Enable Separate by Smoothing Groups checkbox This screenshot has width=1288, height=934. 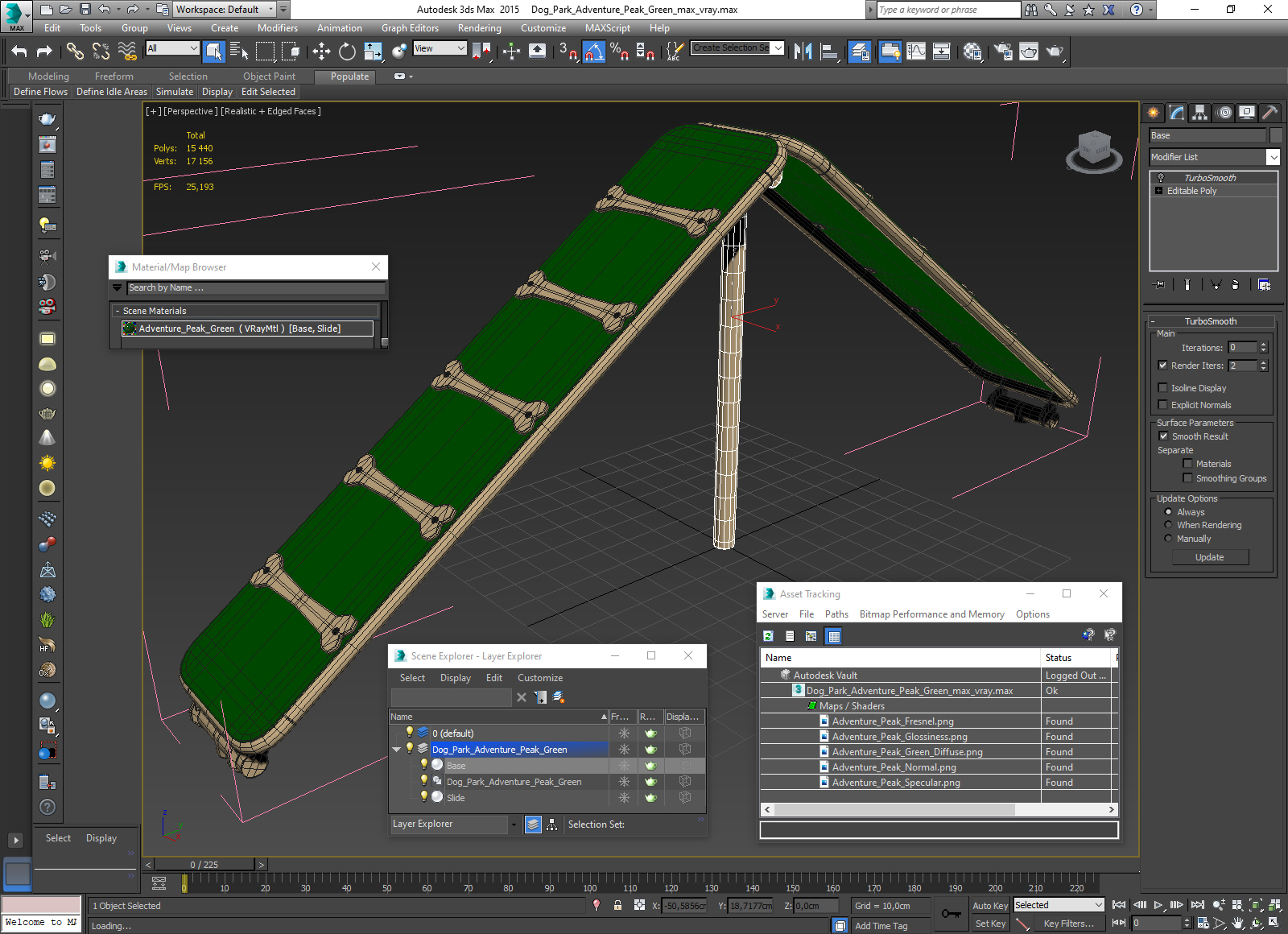tap(1187, 478)
